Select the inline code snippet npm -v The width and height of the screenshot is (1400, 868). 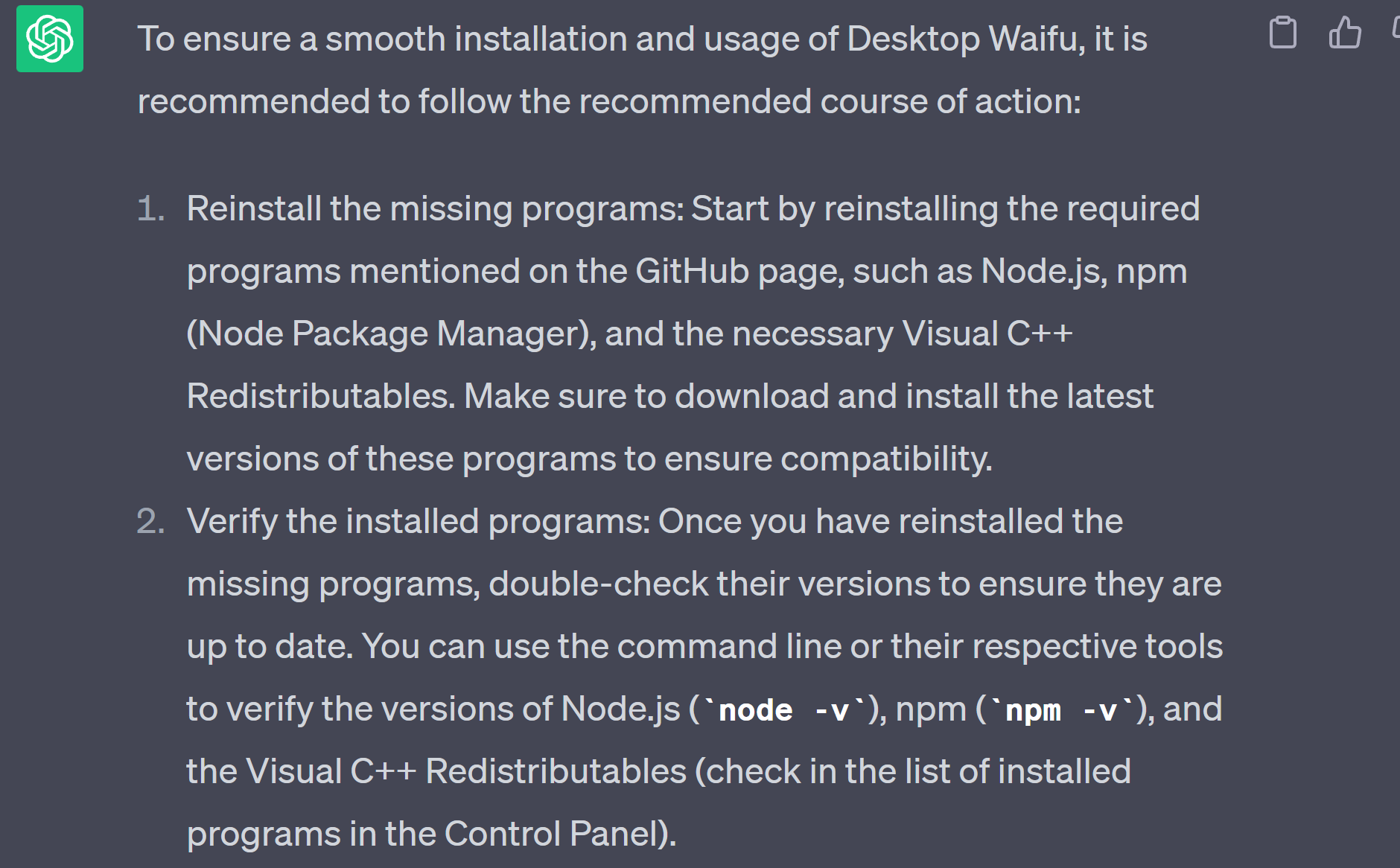1061,709
